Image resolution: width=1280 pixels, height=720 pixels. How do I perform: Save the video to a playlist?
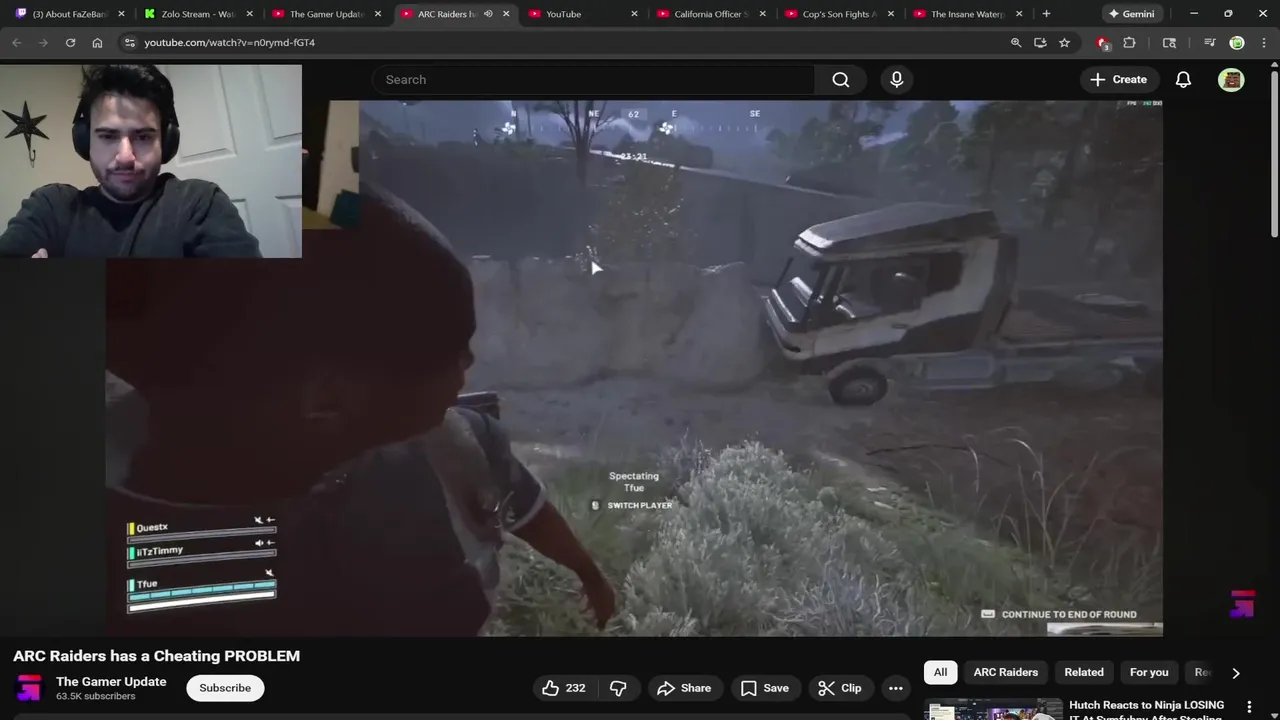point(765,688)
